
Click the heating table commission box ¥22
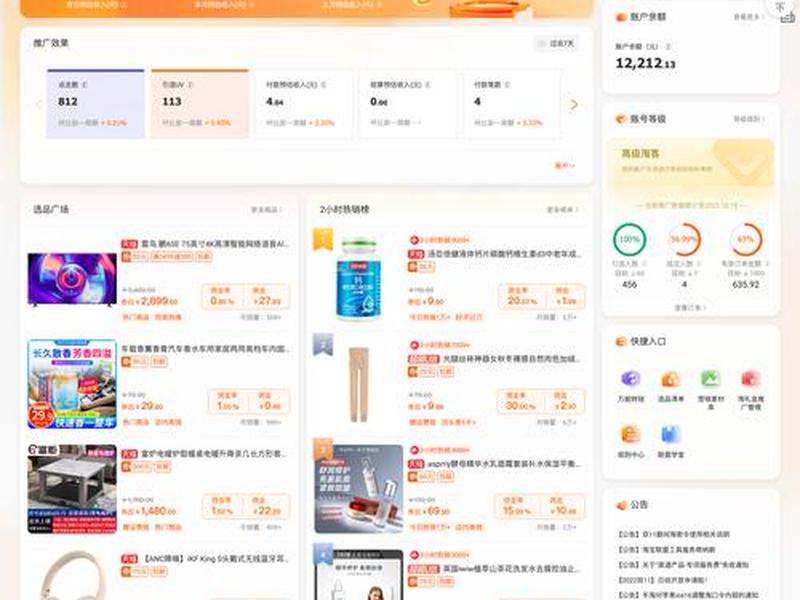(245, 506)
